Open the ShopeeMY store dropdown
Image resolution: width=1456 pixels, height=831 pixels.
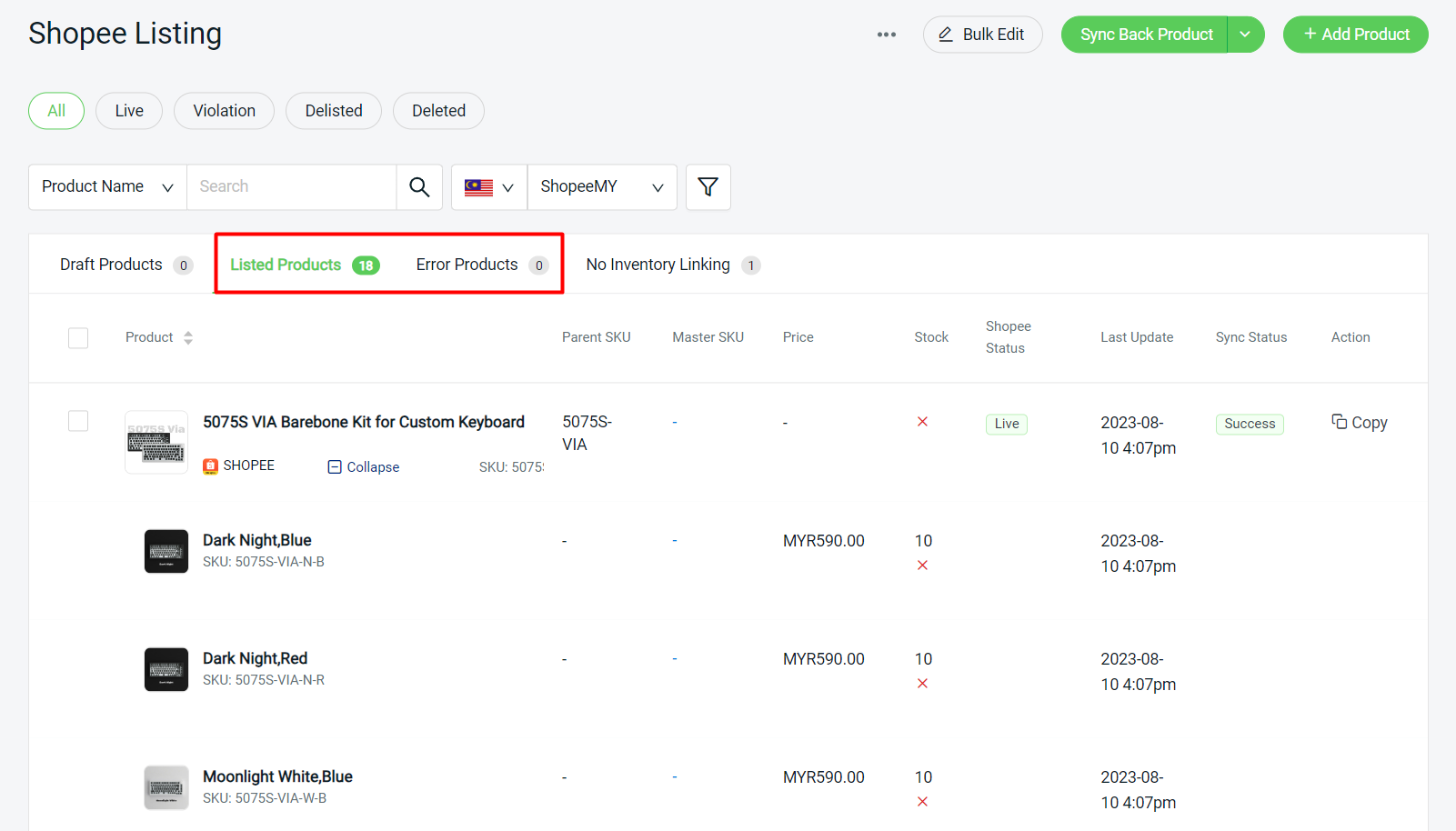602,187
